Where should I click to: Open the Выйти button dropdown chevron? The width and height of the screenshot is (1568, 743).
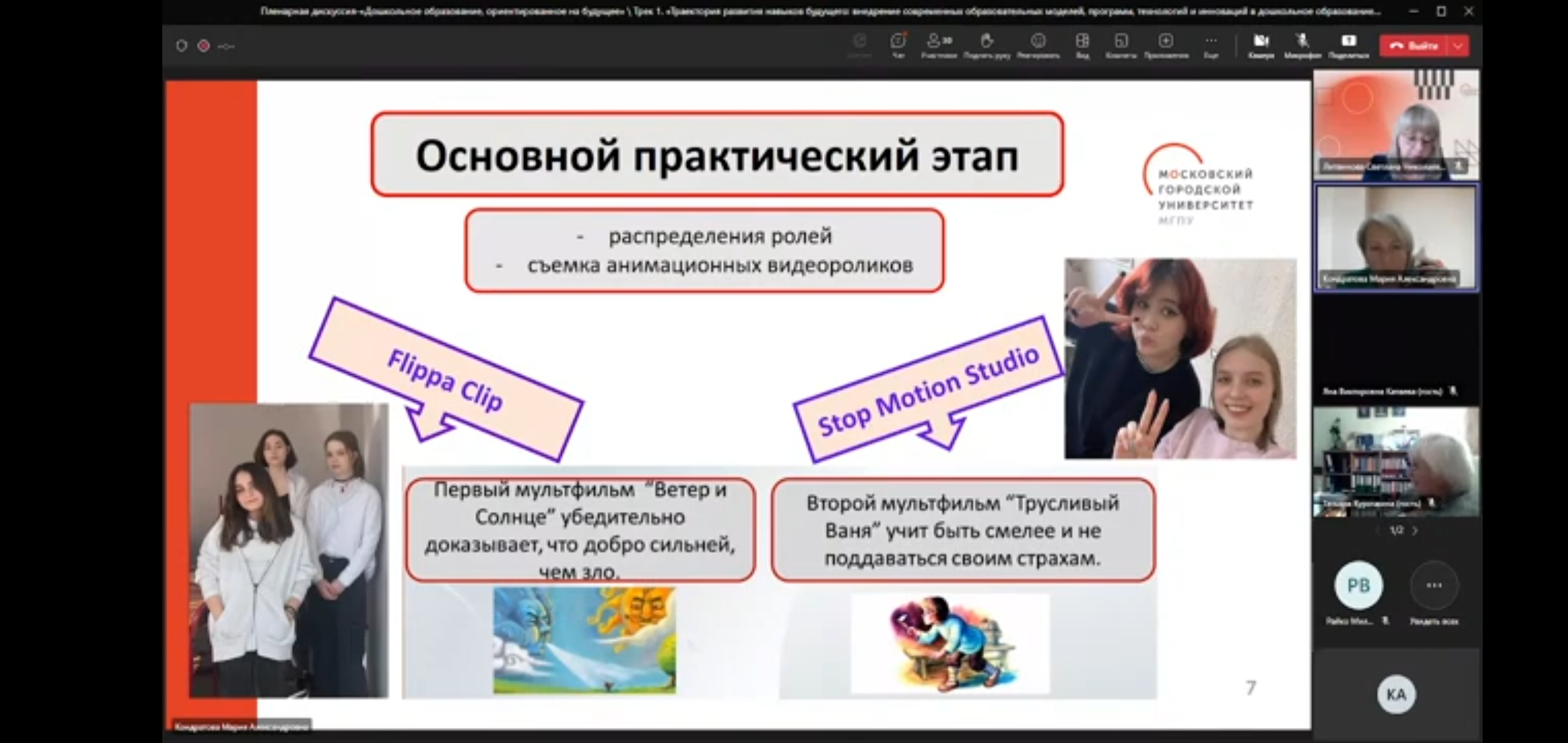pyautogui.click(x=1459, y=45)
